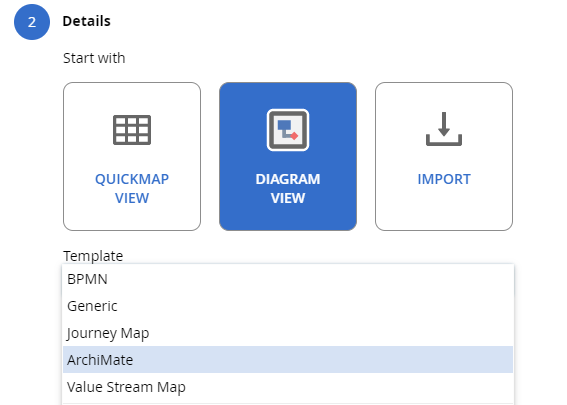This screenshot has width=567, height=405.
Task: Click the step 2 circle badge
Action: 32,22
